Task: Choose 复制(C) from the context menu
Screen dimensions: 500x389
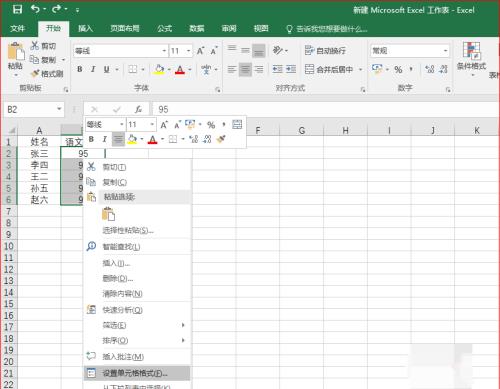Action: click(x=137, y=182)
